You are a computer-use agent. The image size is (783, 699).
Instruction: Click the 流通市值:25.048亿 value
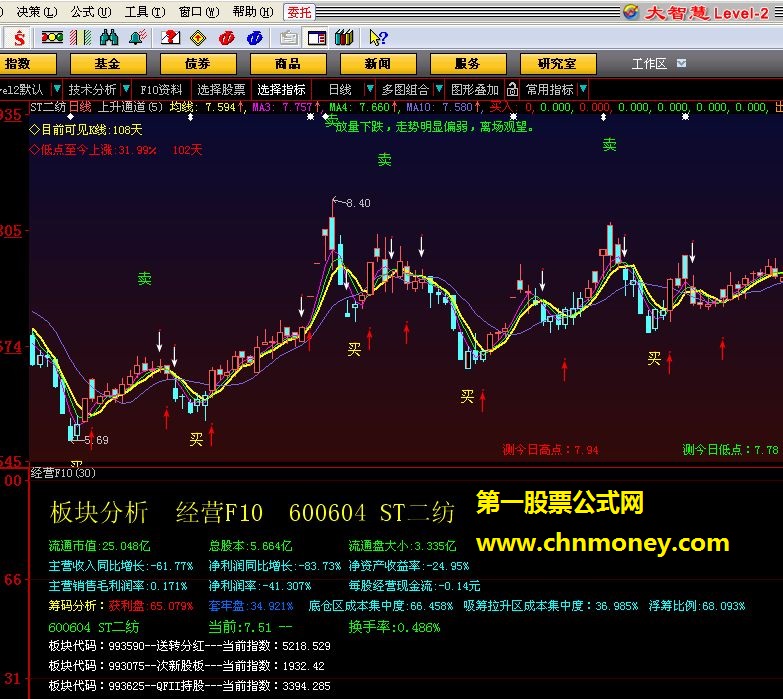tap(99, 546)
